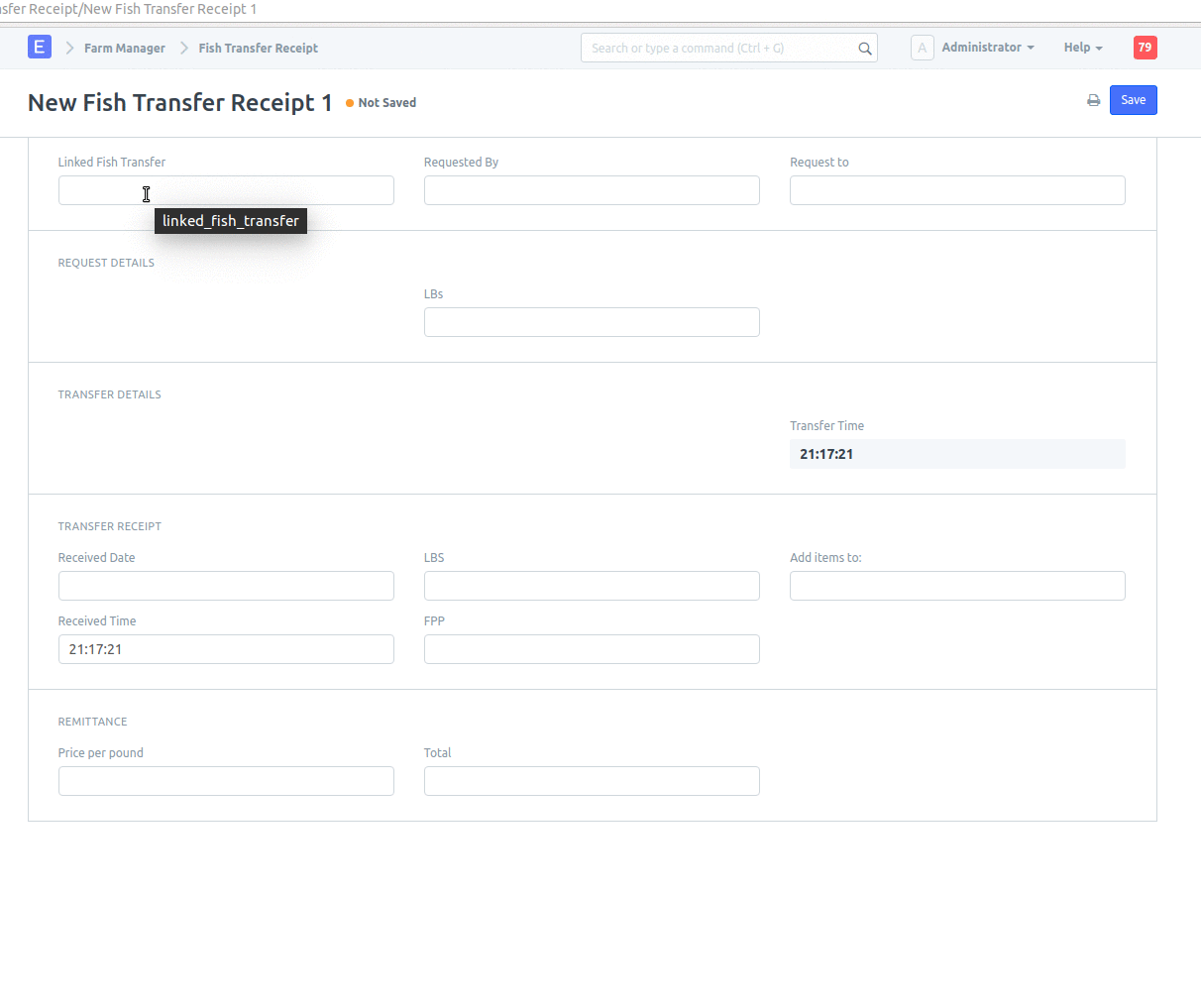Image resolution: width=1201 pixels, height=1008 pixels.
Task: Click the Transfer Time value 21:17:21
Action: [x=957, y=454]
